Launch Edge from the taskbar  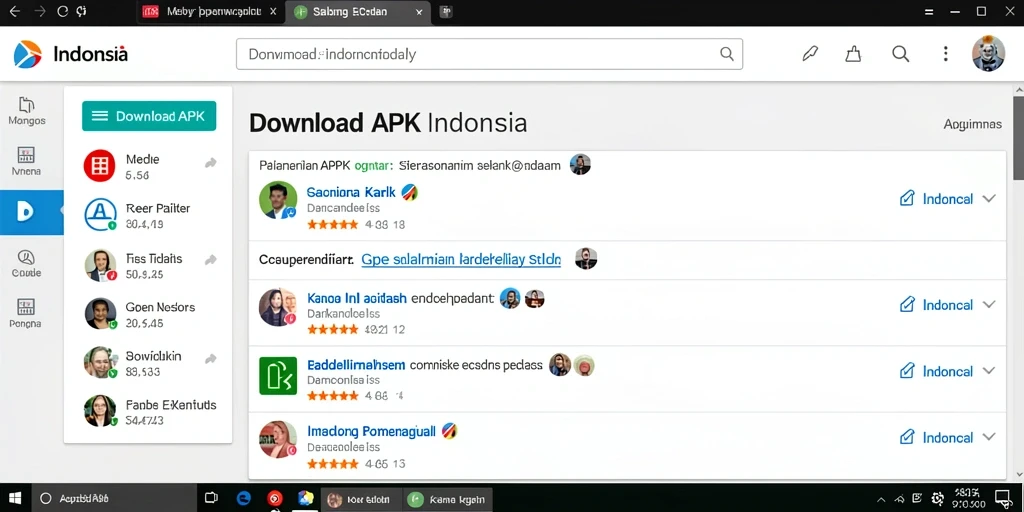pyautogui.click(x=243, y=498)
